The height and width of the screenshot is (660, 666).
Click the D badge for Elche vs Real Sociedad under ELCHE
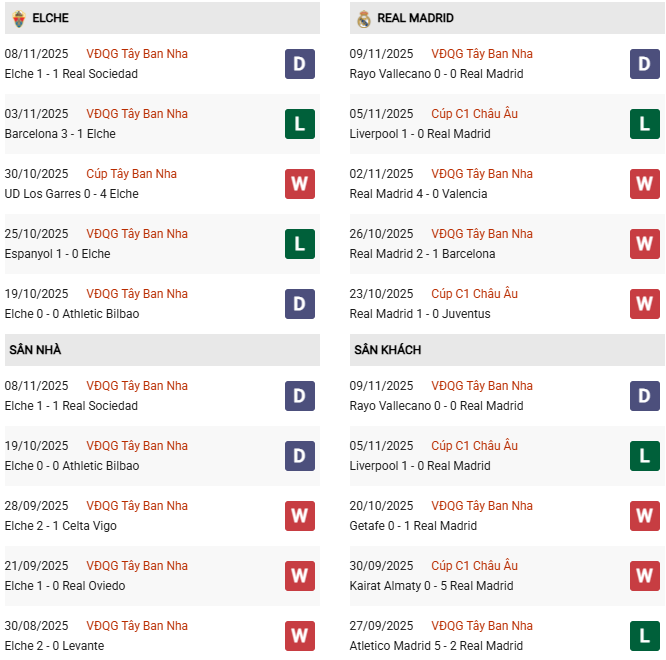pyautogui.click(x=300, y=64)
